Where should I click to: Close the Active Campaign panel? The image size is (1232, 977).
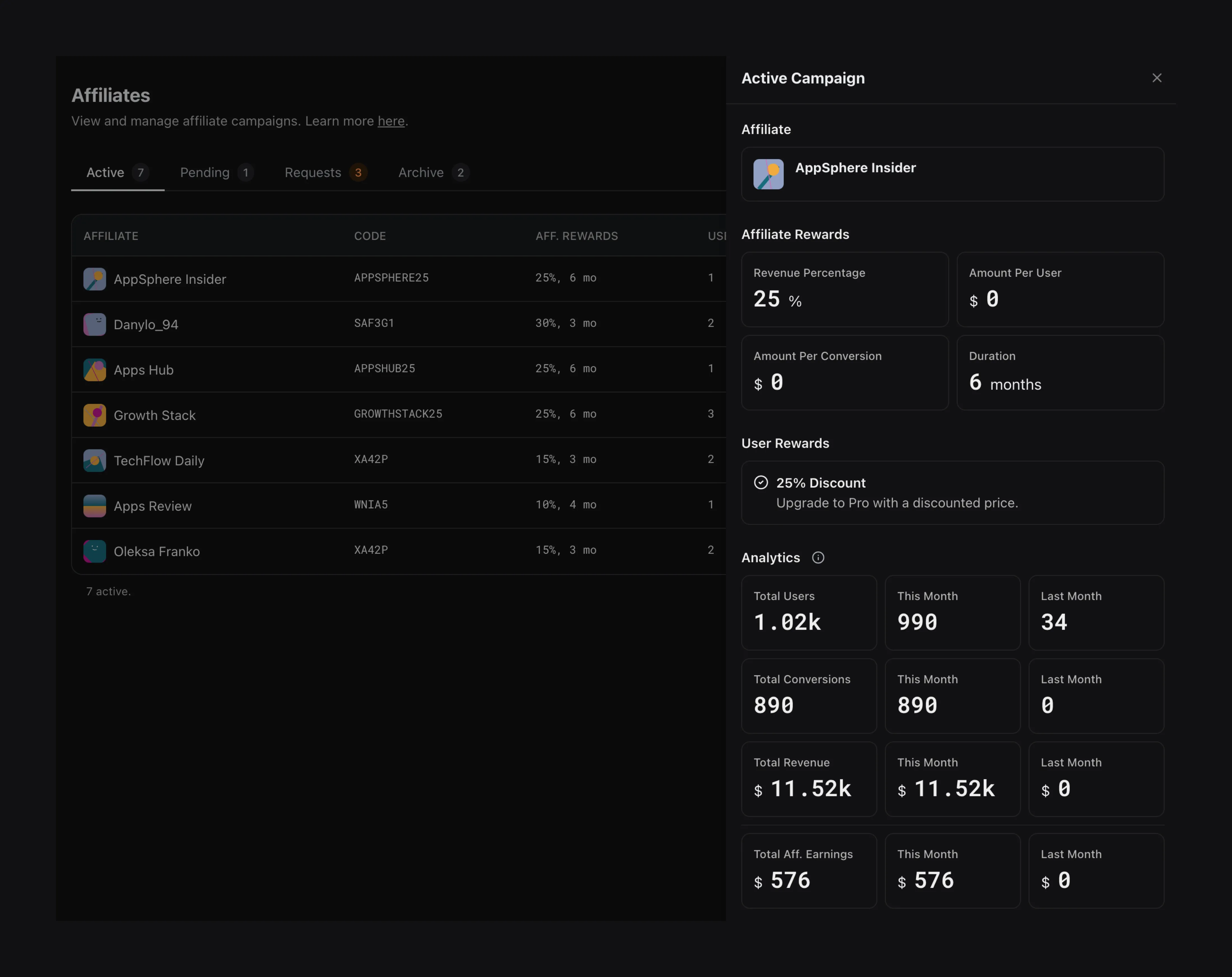[x=1157, y=78]
